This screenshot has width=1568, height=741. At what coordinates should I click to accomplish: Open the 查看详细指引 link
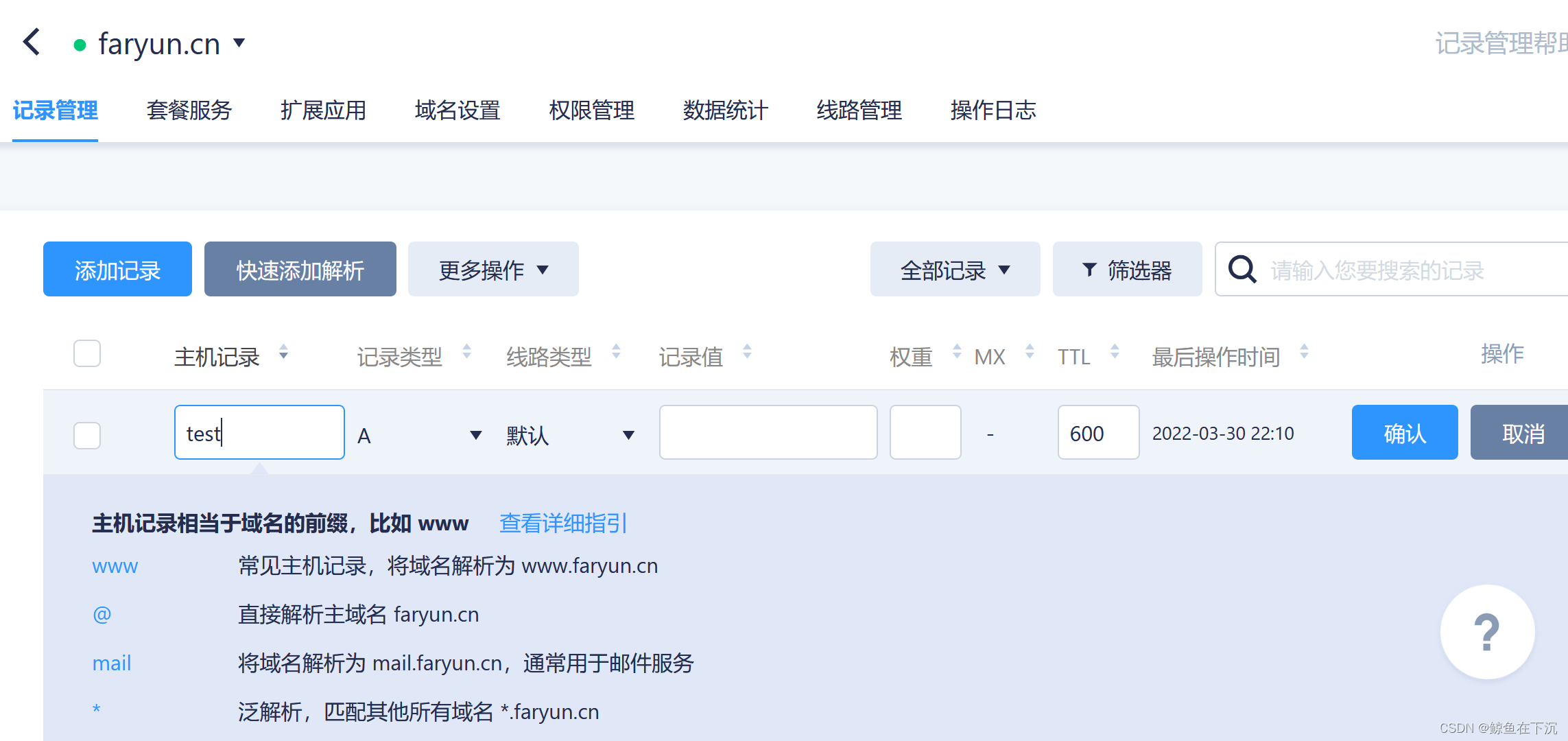click(562, 524)
